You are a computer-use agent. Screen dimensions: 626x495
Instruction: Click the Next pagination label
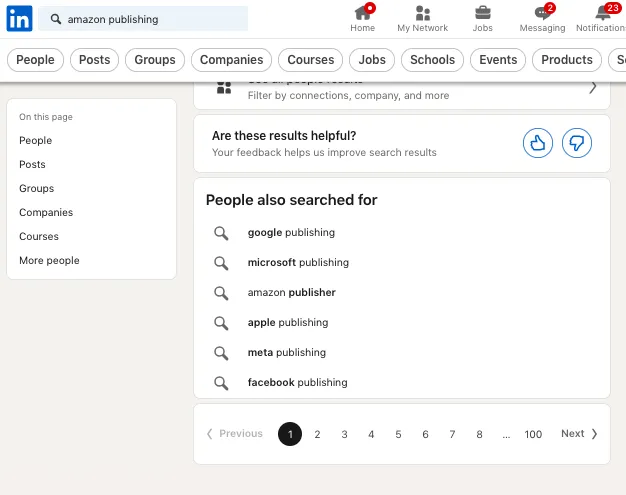[x=573, y=434]
